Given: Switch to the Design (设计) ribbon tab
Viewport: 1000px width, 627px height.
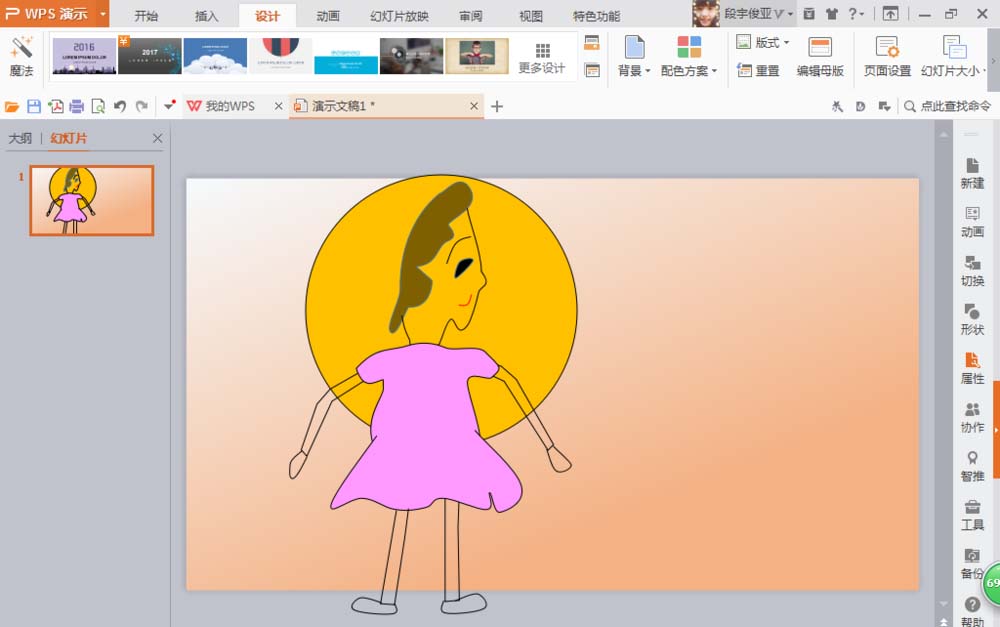Looking at the screenshot, I should click(x=267, y=16).
